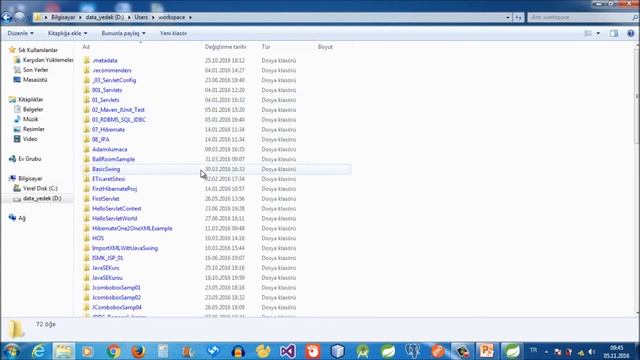This screenshot has width=640, height=360.
Task: Select the JcomboboxSamp01 folder
Action: (x=116, y=288)
